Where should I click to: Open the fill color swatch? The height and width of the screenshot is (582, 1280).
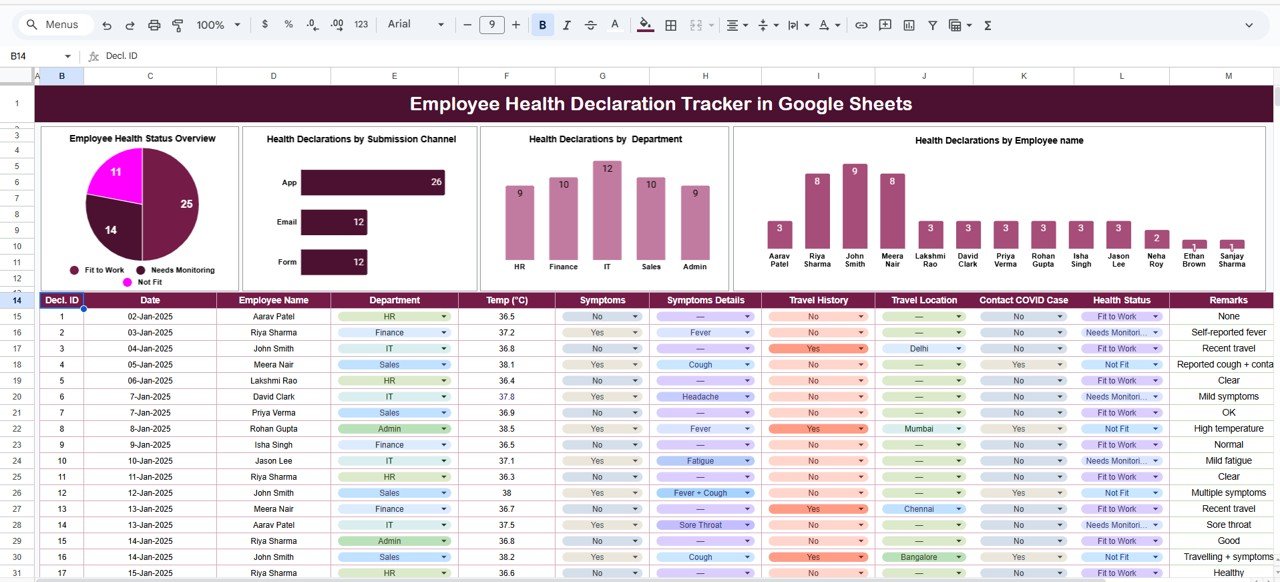tap(645, 25)
